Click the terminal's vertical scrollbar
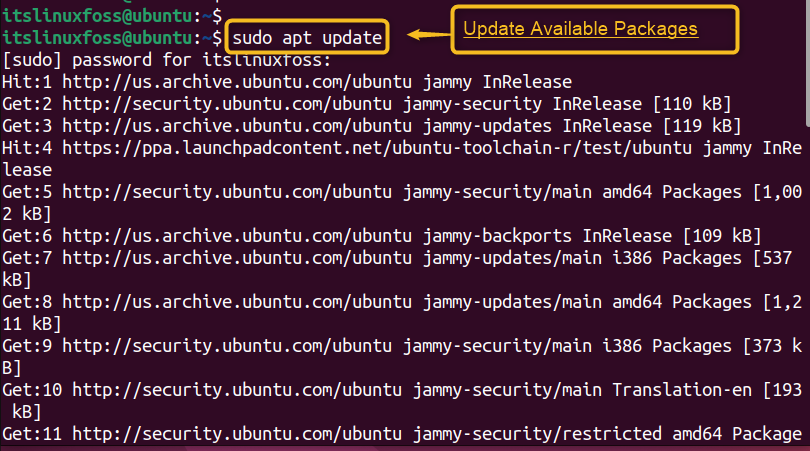 [807, 63]
